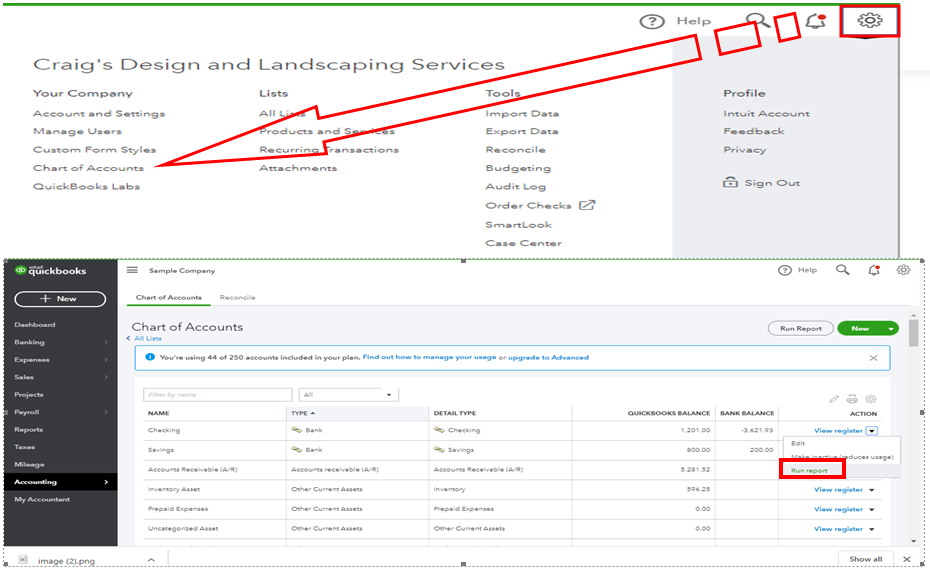
Task: Open Import Data under Tools
Action: [x=522, y=113]
